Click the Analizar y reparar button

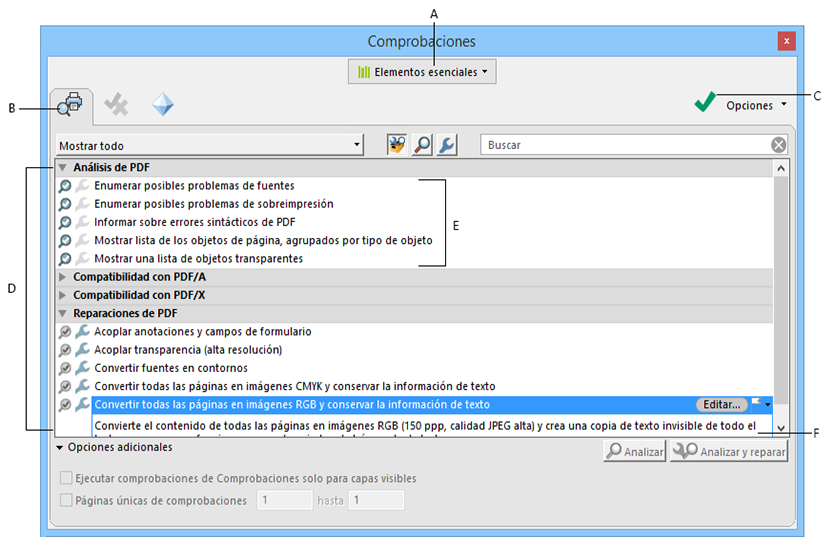[729, 451]
